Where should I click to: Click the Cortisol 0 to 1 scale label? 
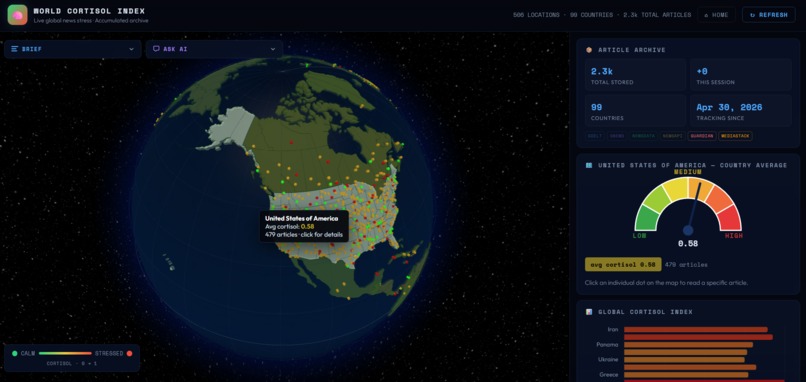71,363
